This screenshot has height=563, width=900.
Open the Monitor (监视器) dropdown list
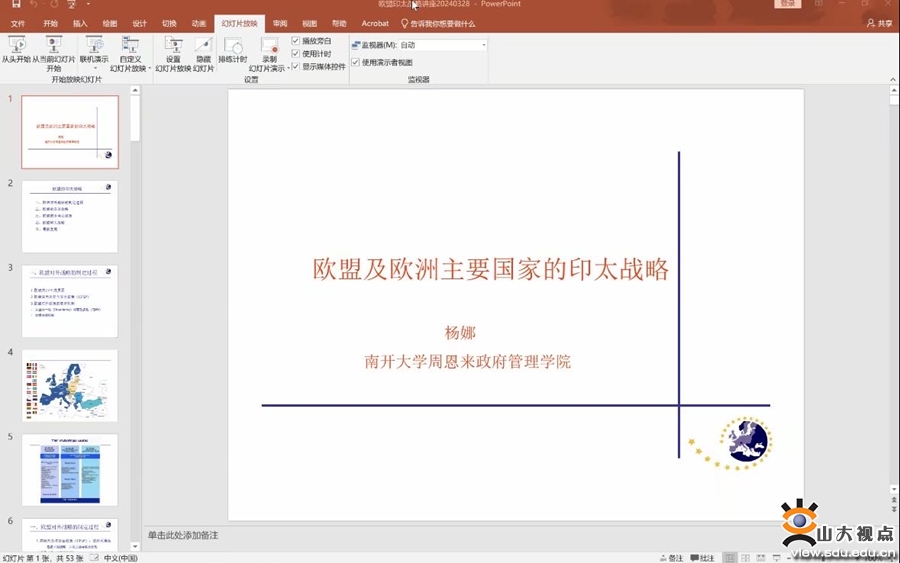[483, 45]
